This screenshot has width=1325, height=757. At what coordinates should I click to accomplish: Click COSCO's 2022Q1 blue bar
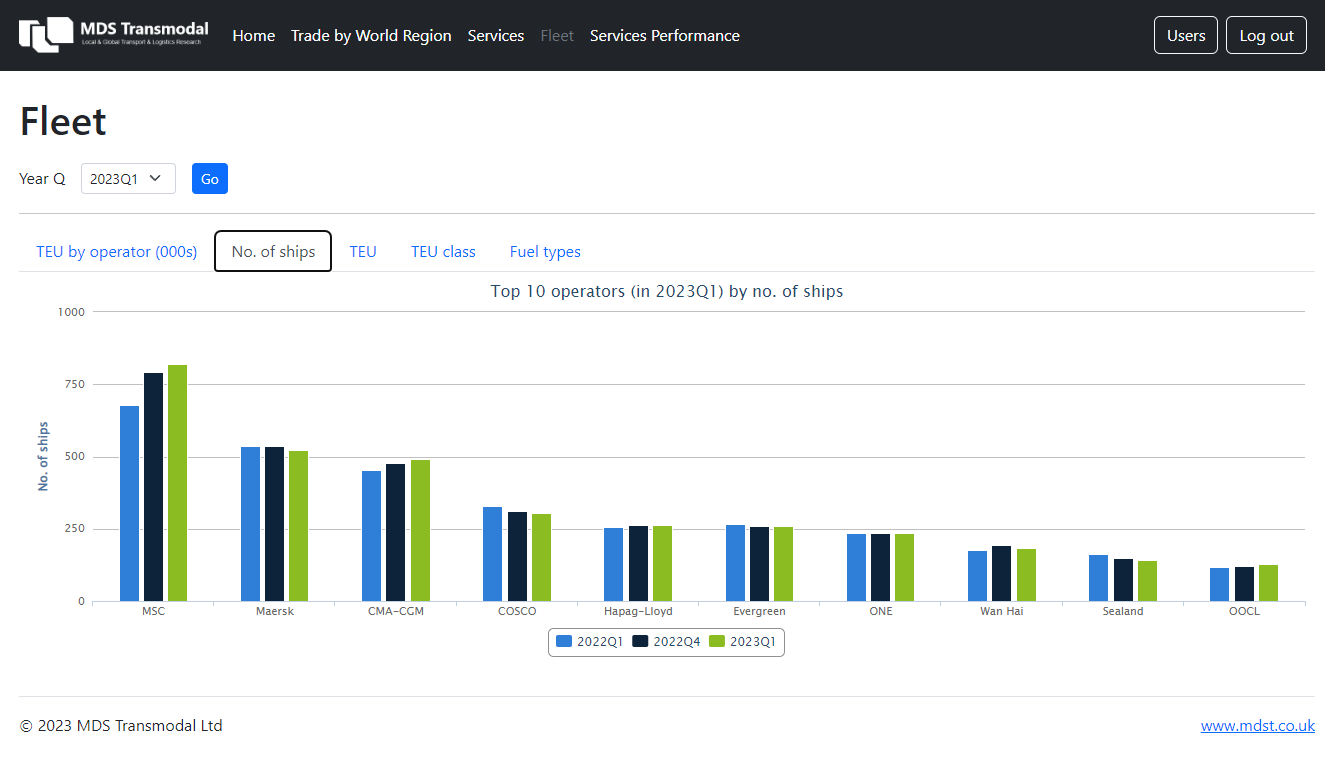(x=492, y=554)
